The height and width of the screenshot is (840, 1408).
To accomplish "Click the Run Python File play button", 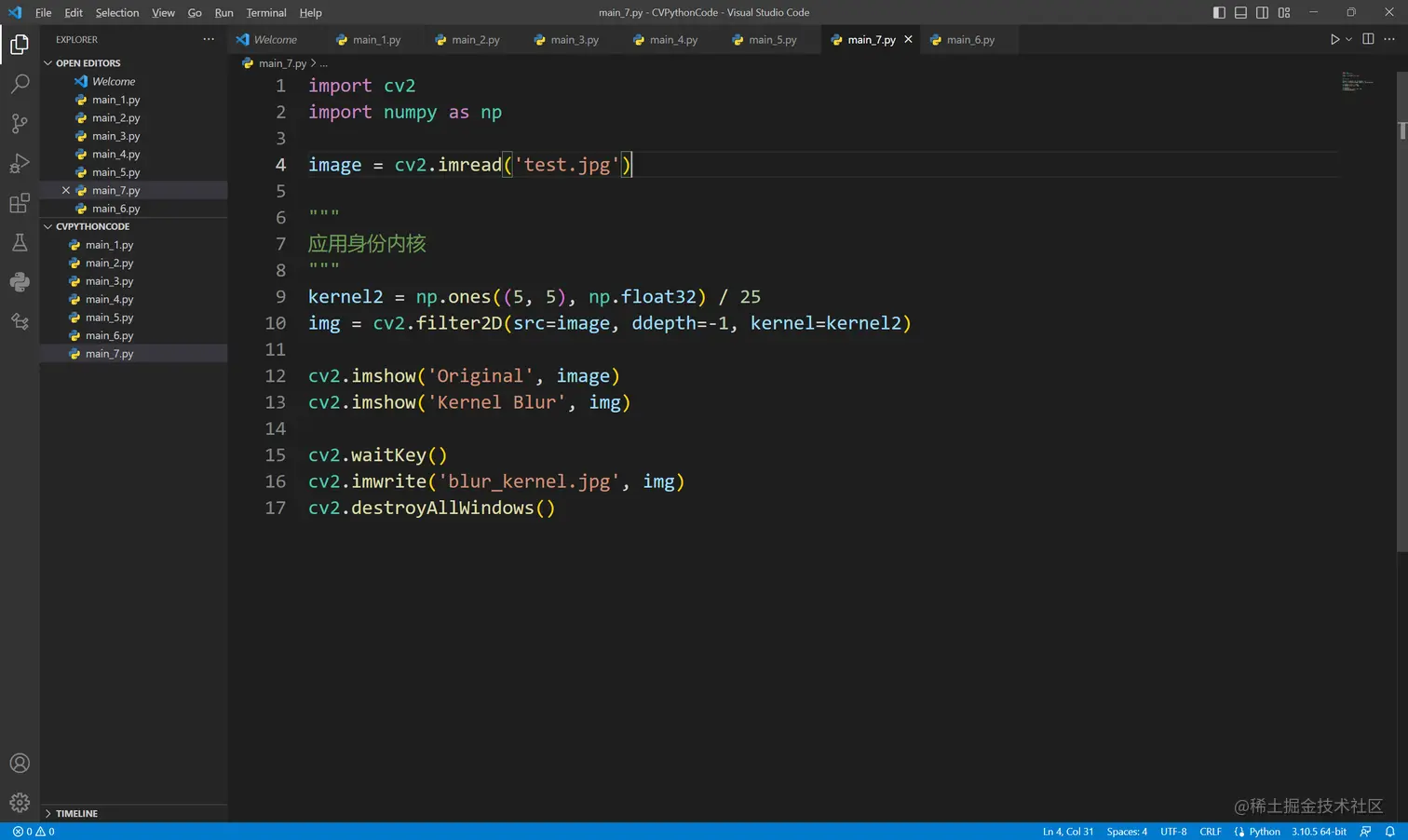I will (x=1334, y=39).
